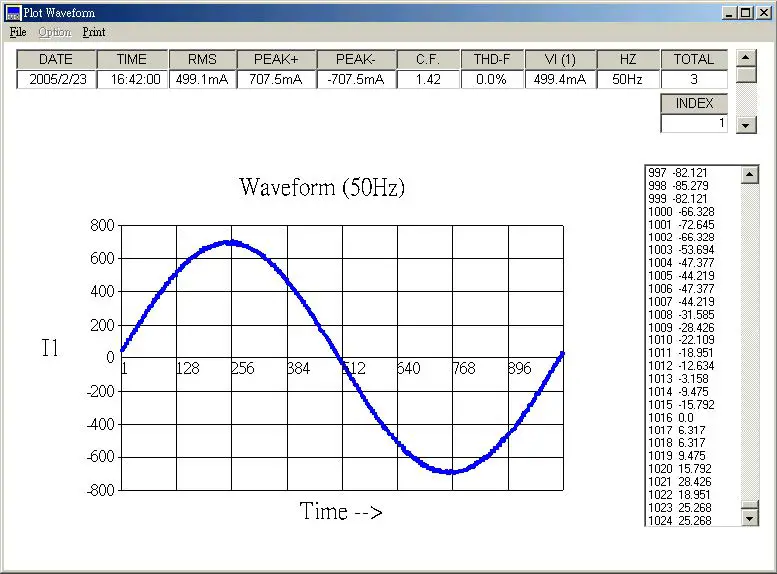This screenshot has width=777, height=574.
Task: Select data row 1005 -44.219
Action: [694, 276]
